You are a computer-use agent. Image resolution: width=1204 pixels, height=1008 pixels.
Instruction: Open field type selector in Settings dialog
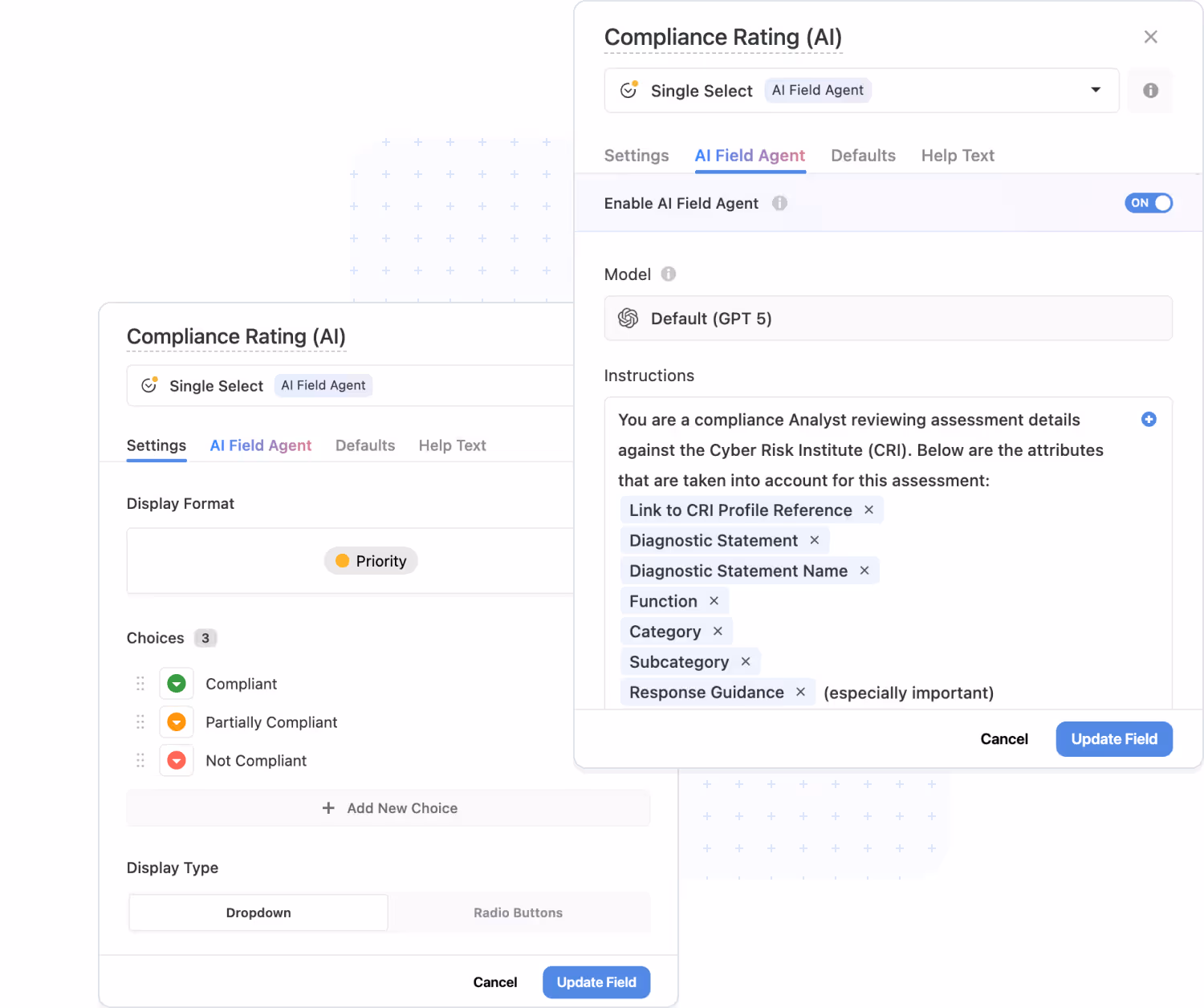pyautogui.click(x=351, y=386)
